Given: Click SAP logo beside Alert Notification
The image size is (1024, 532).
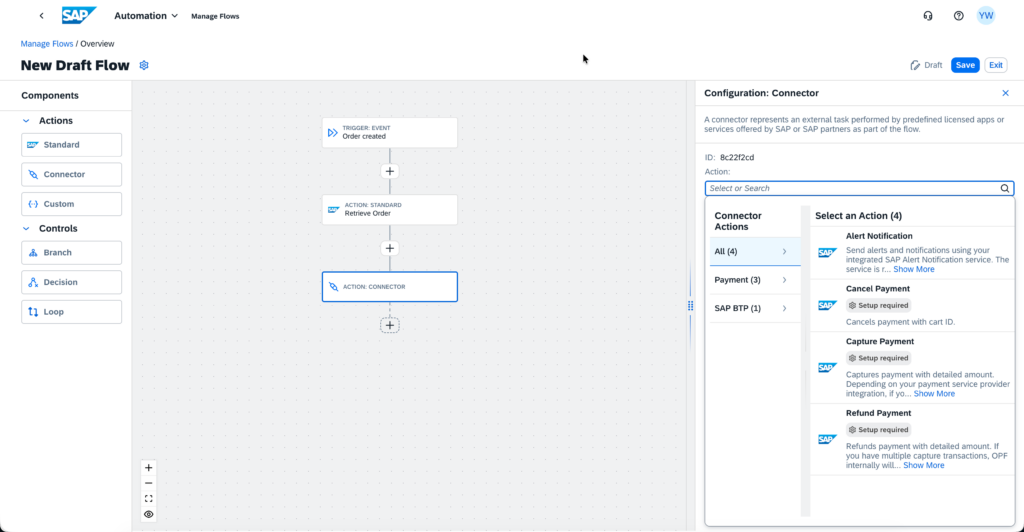Looking at the screenshot, I should click(x=827, y=253).
